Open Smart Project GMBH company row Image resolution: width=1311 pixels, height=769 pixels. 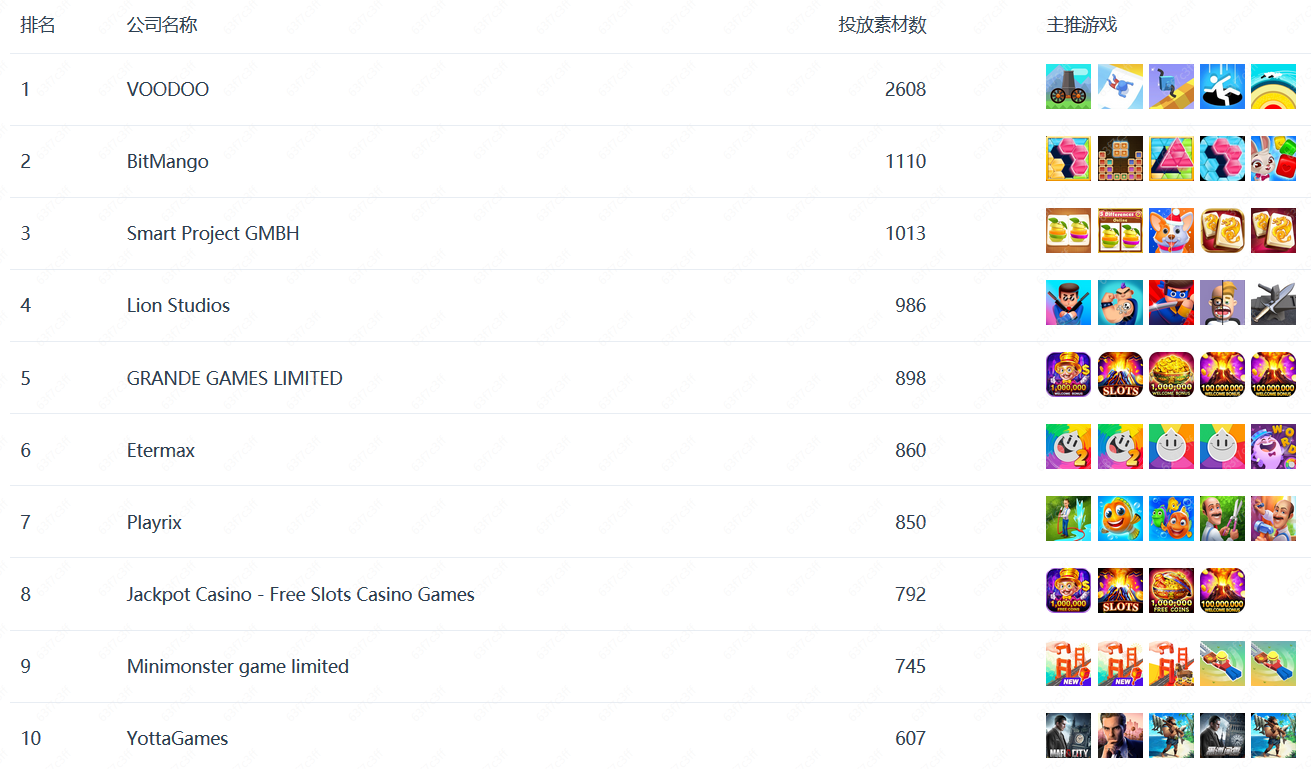[213, 233]
